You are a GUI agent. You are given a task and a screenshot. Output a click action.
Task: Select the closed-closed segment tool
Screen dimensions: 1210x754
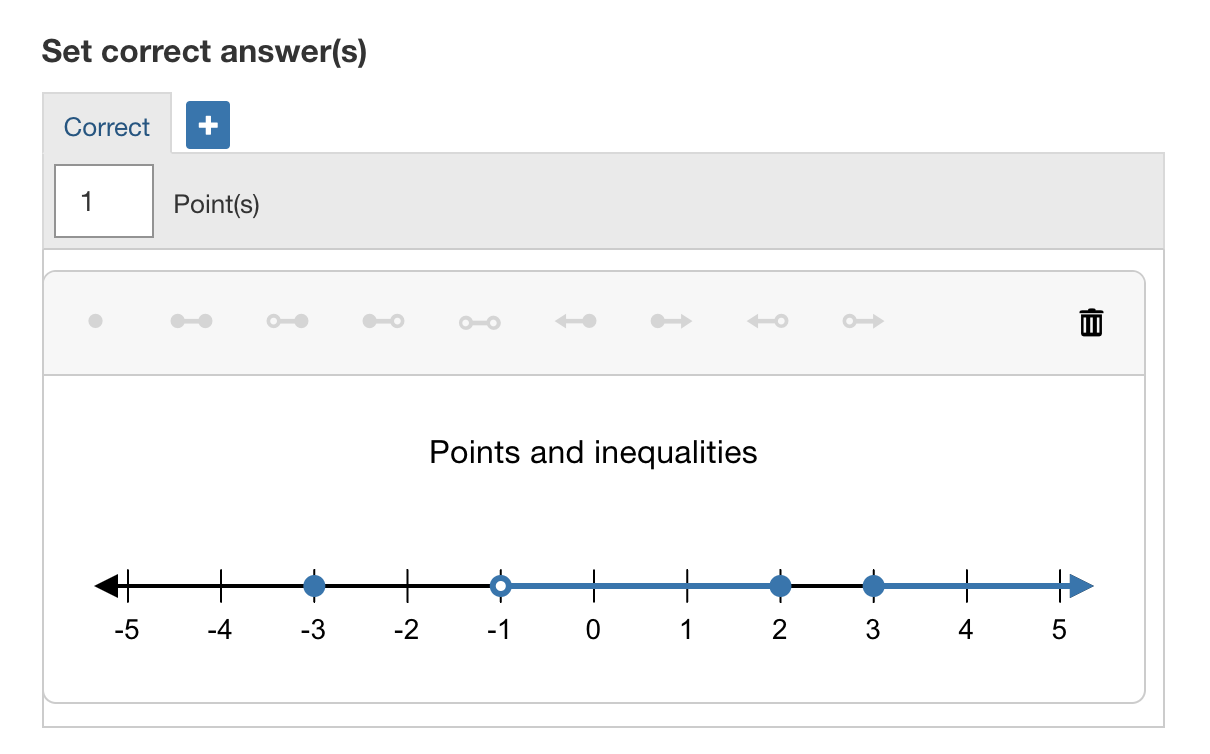191,321
